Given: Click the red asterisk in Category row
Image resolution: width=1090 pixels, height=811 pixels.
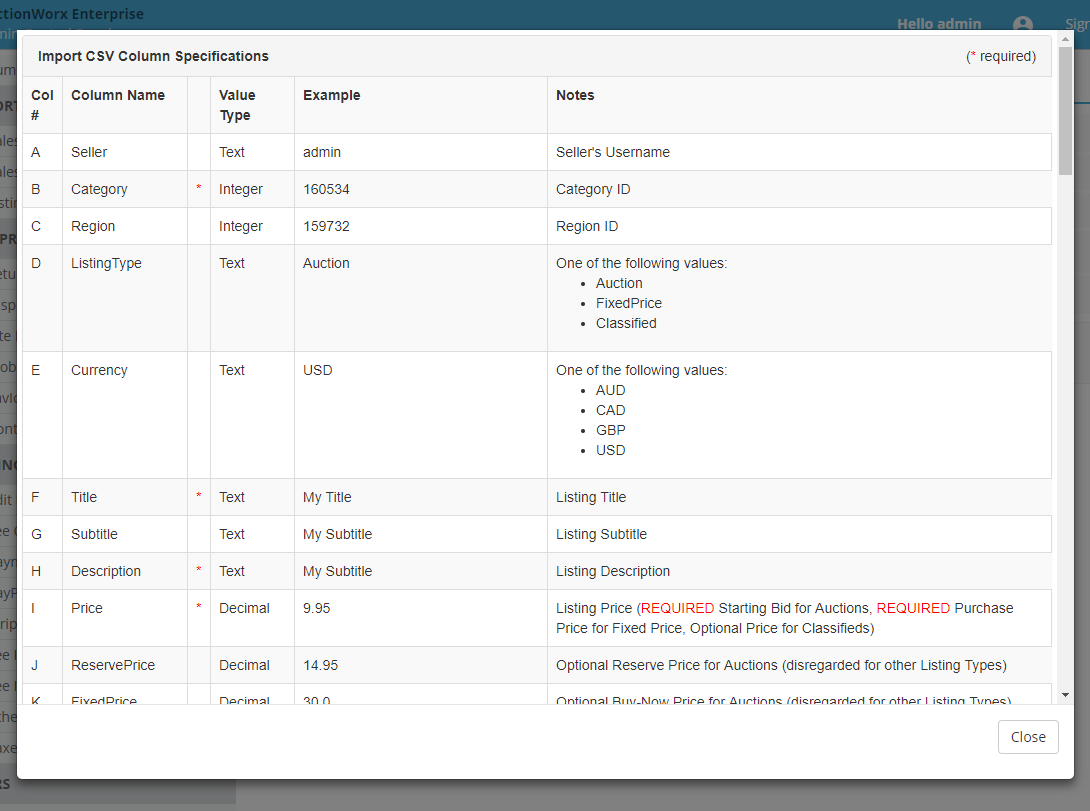Looking at the screenshot, I should [x=198, y=188].
